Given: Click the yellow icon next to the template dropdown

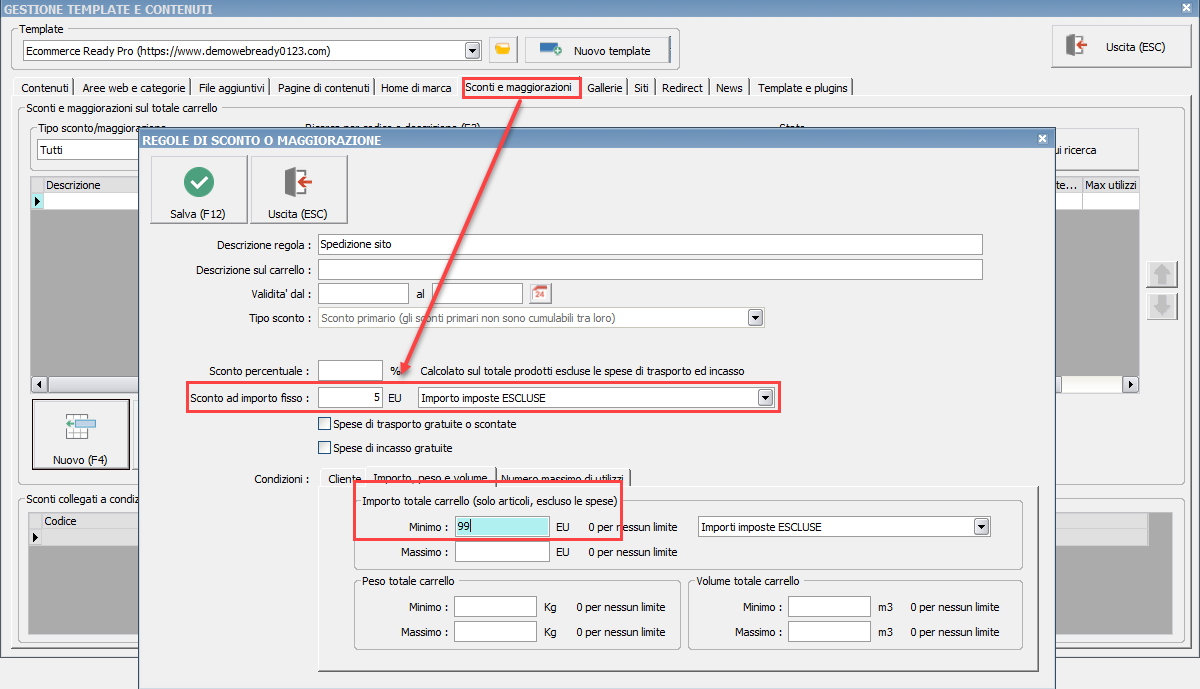Looking at the screenshot, I should pyautogui.click(x=503, y=50).
